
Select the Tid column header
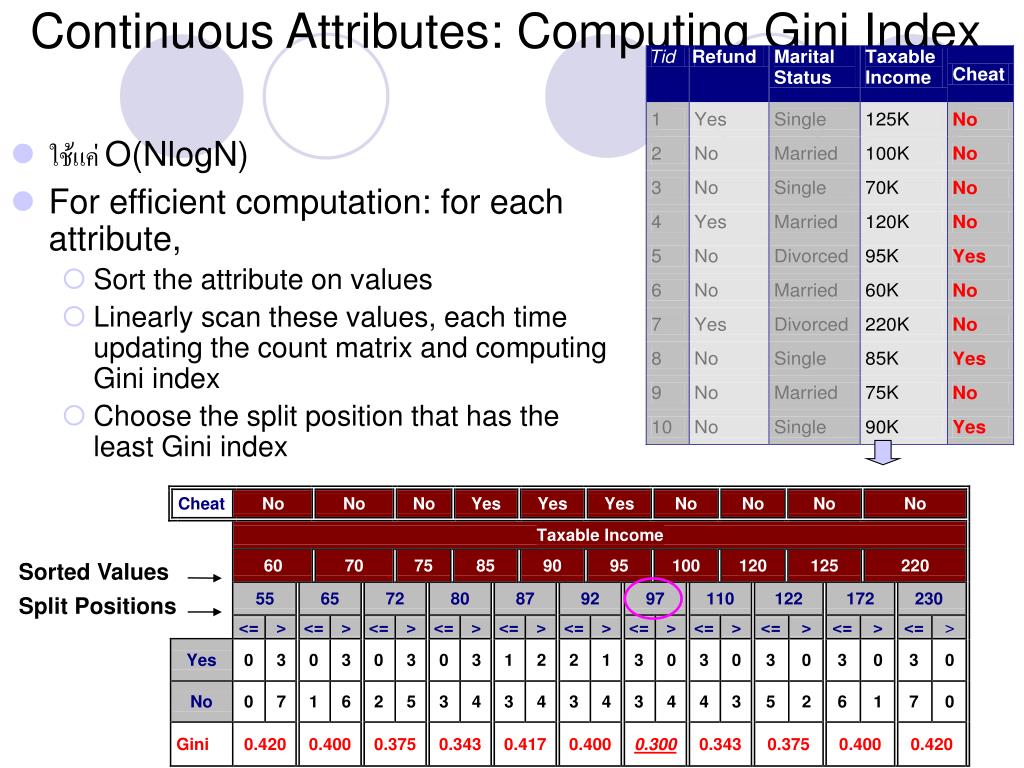click(x=663, y=57)
